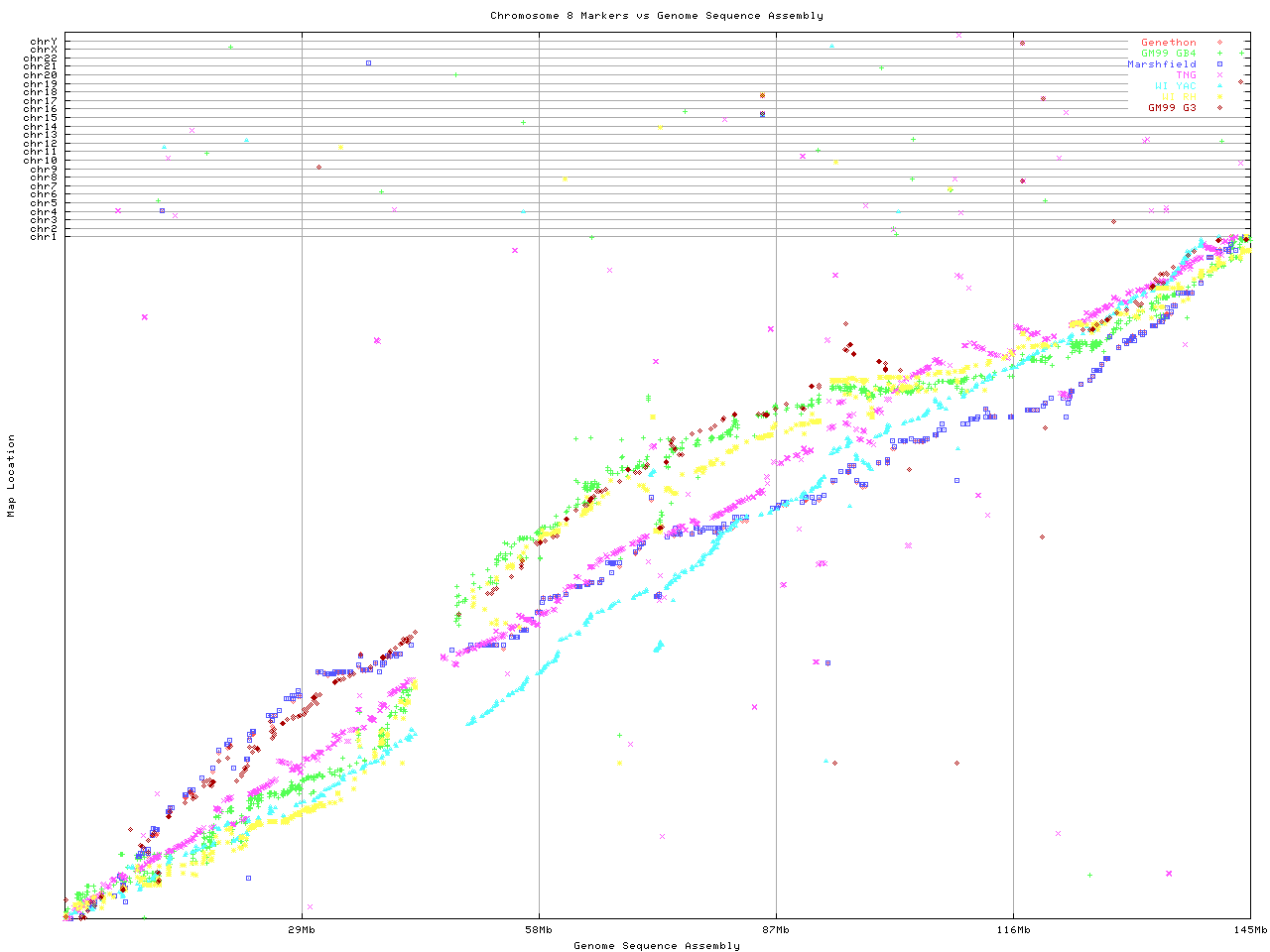The image size is (1270, 952).
Task: Click the yellow star symbol beside WI RH
Action: tap(1219, 97)
